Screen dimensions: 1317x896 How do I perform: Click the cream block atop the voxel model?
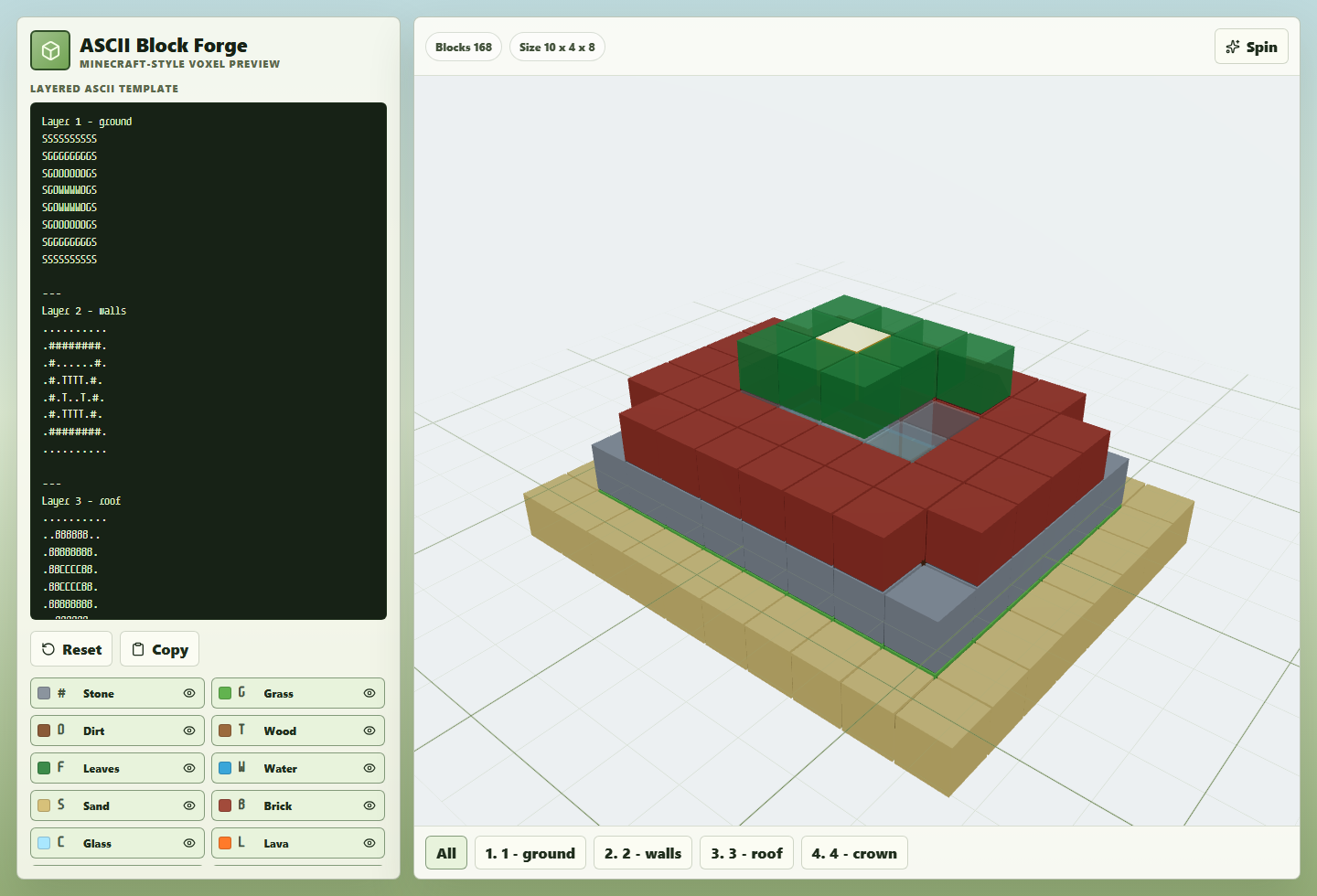coord(853,336)
